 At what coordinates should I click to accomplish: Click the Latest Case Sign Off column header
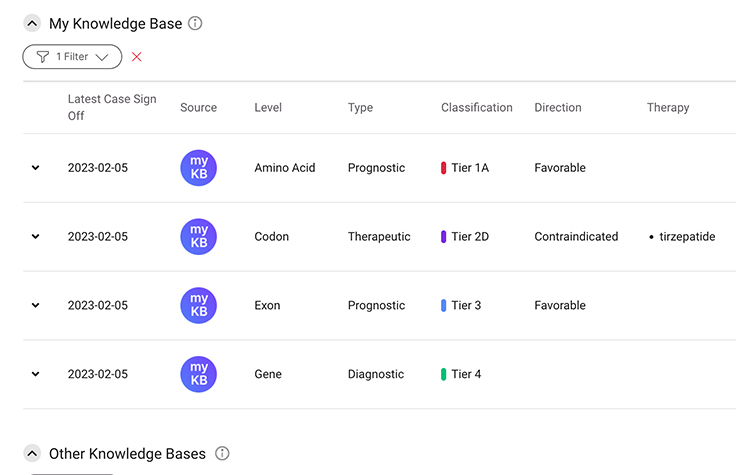(112, 107)
